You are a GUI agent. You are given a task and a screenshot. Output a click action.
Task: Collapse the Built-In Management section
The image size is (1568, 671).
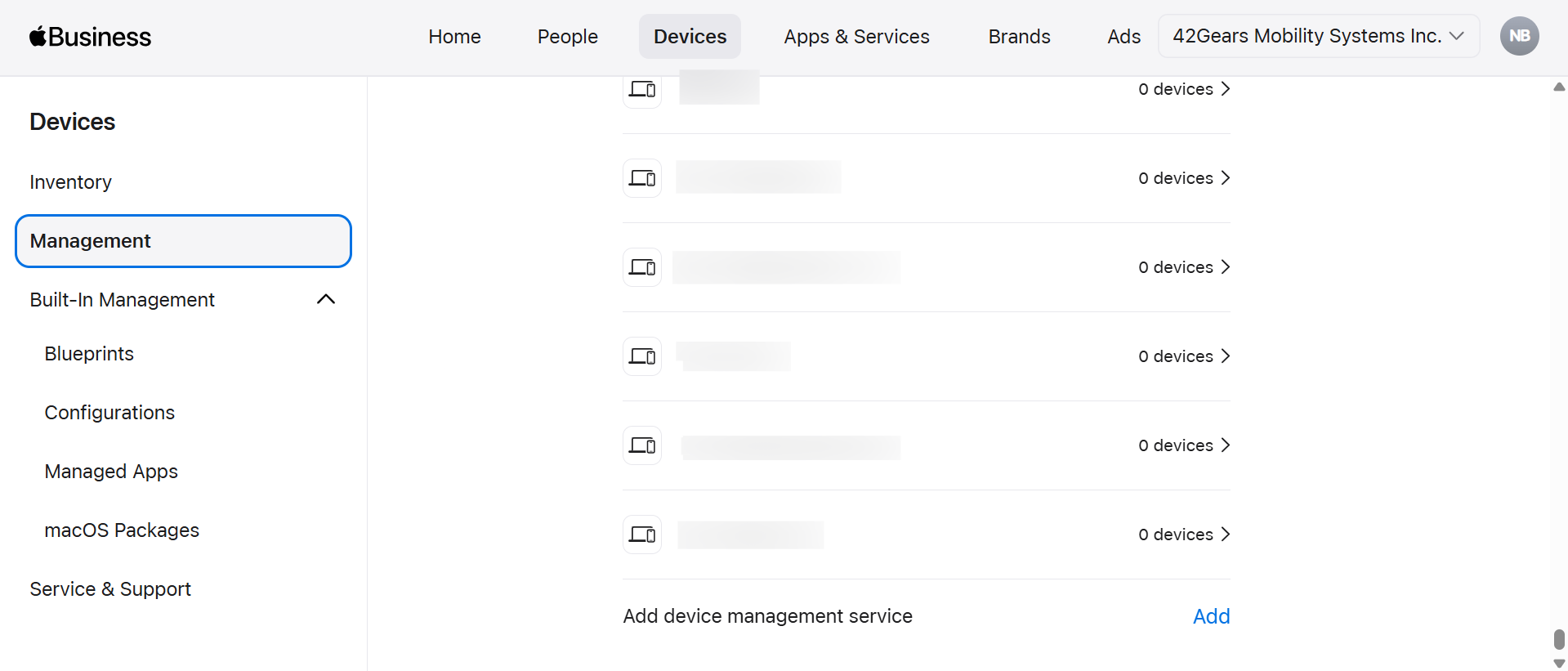[325, 300]
